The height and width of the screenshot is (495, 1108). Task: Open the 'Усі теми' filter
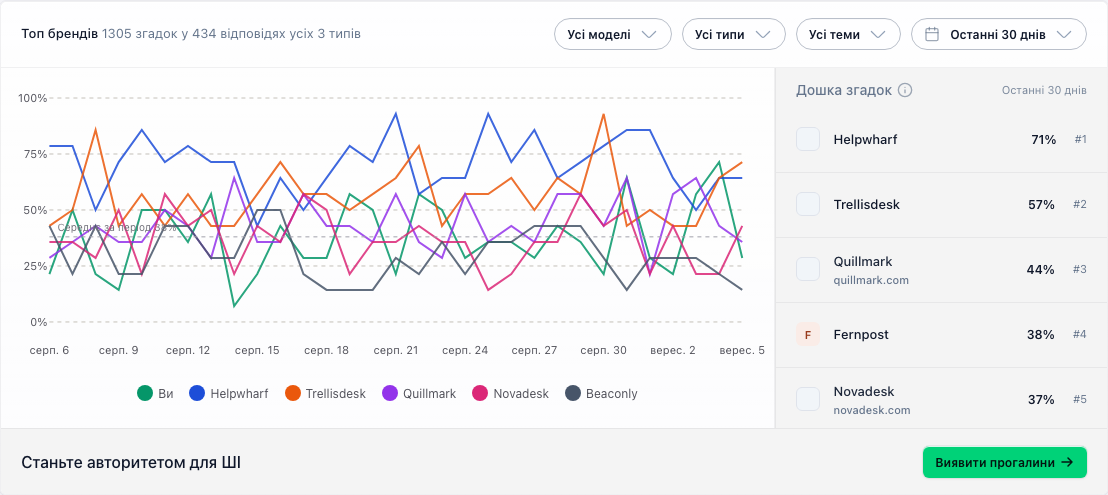coord(848,34)
